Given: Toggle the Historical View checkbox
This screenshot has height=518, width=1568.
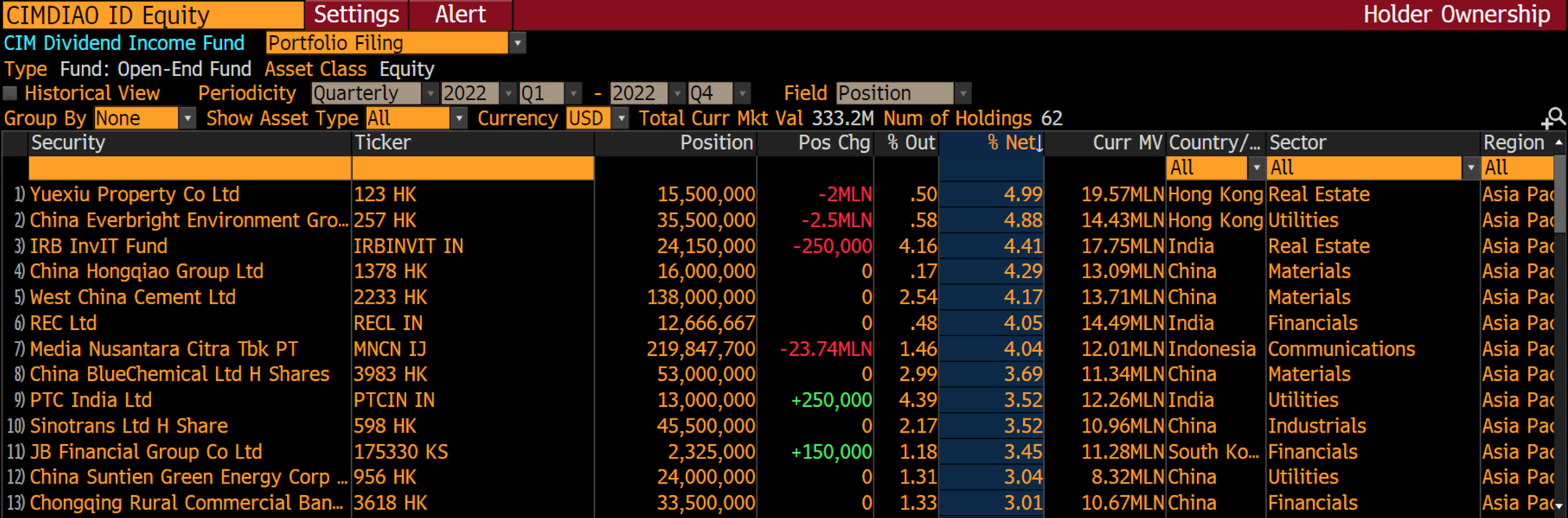Looking at the screenshot, I should coord(10,93).
